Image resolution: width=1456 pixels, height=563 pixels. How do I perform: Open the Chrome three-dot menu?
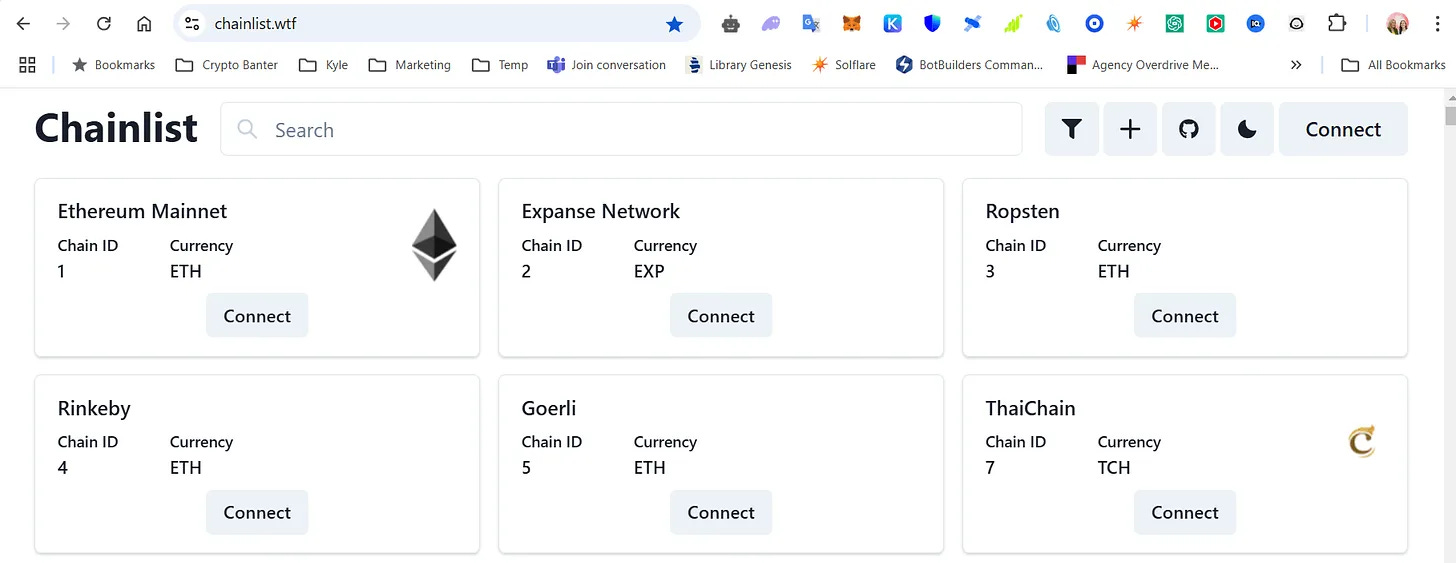pos(1436,24)
